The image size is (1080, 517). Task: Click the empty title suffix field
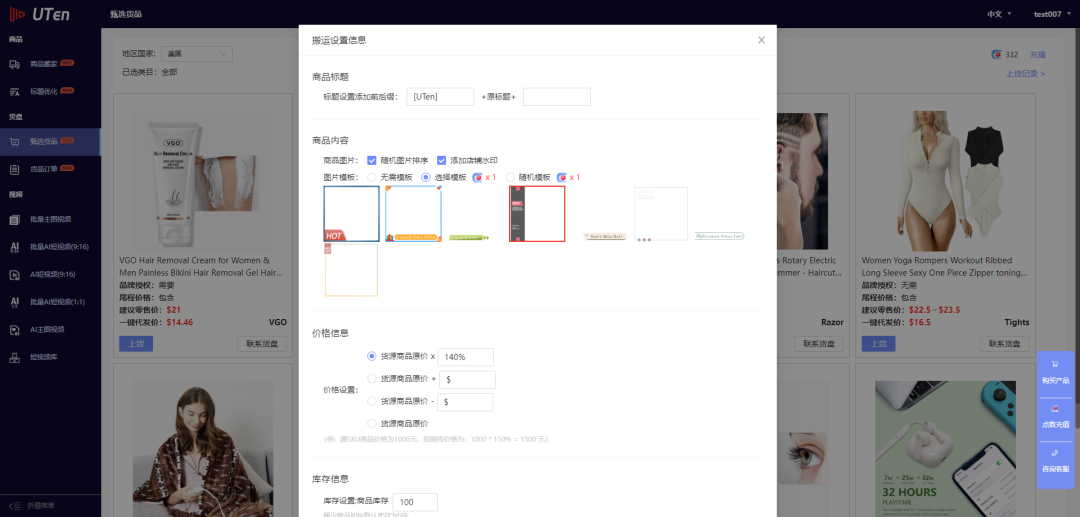(557, 97)
